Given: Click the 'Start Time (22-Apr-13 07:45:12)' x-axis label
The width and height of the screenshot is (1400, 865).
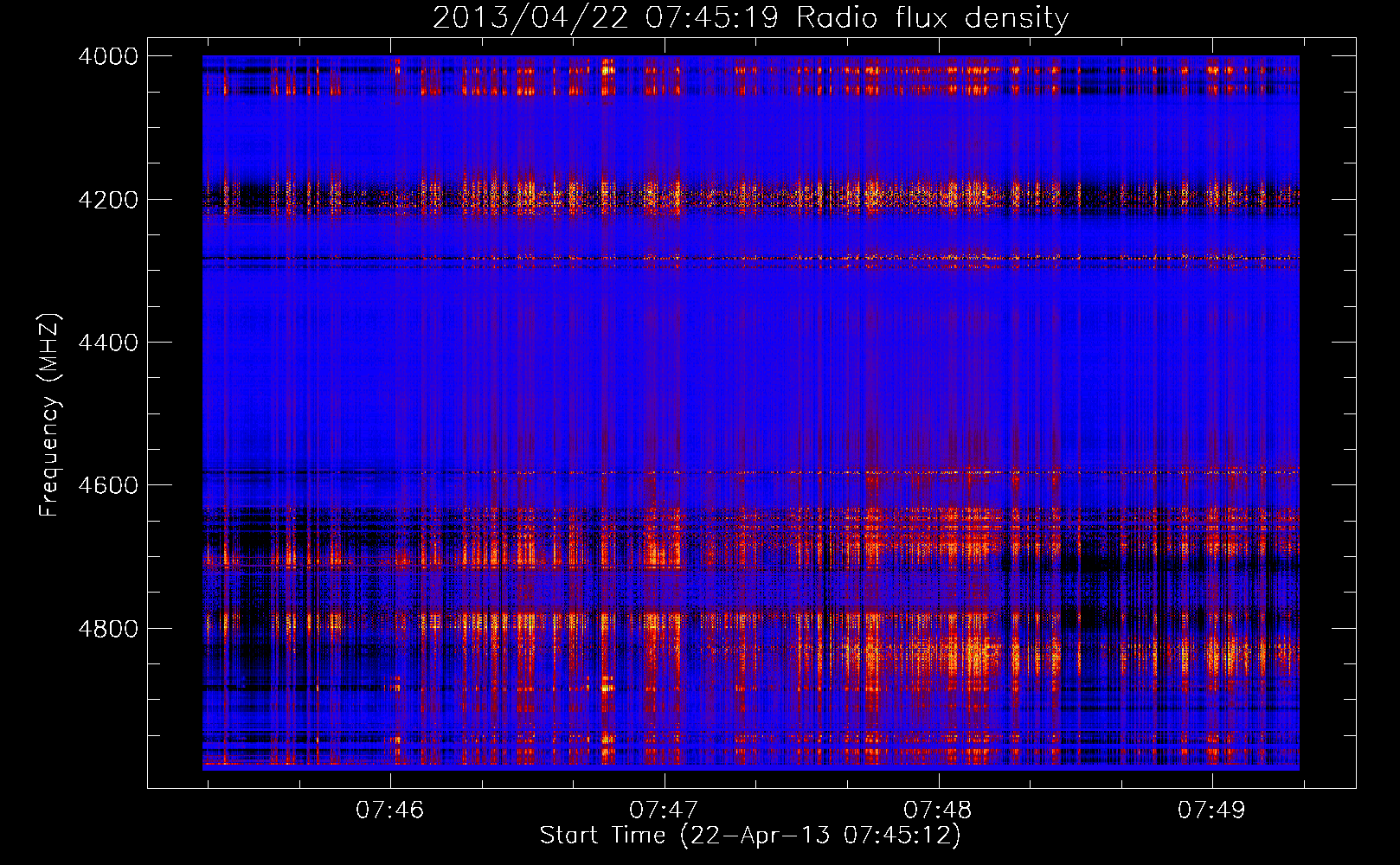Looking at the screenshot, I should pyautogui.click(x=750, y=836).
